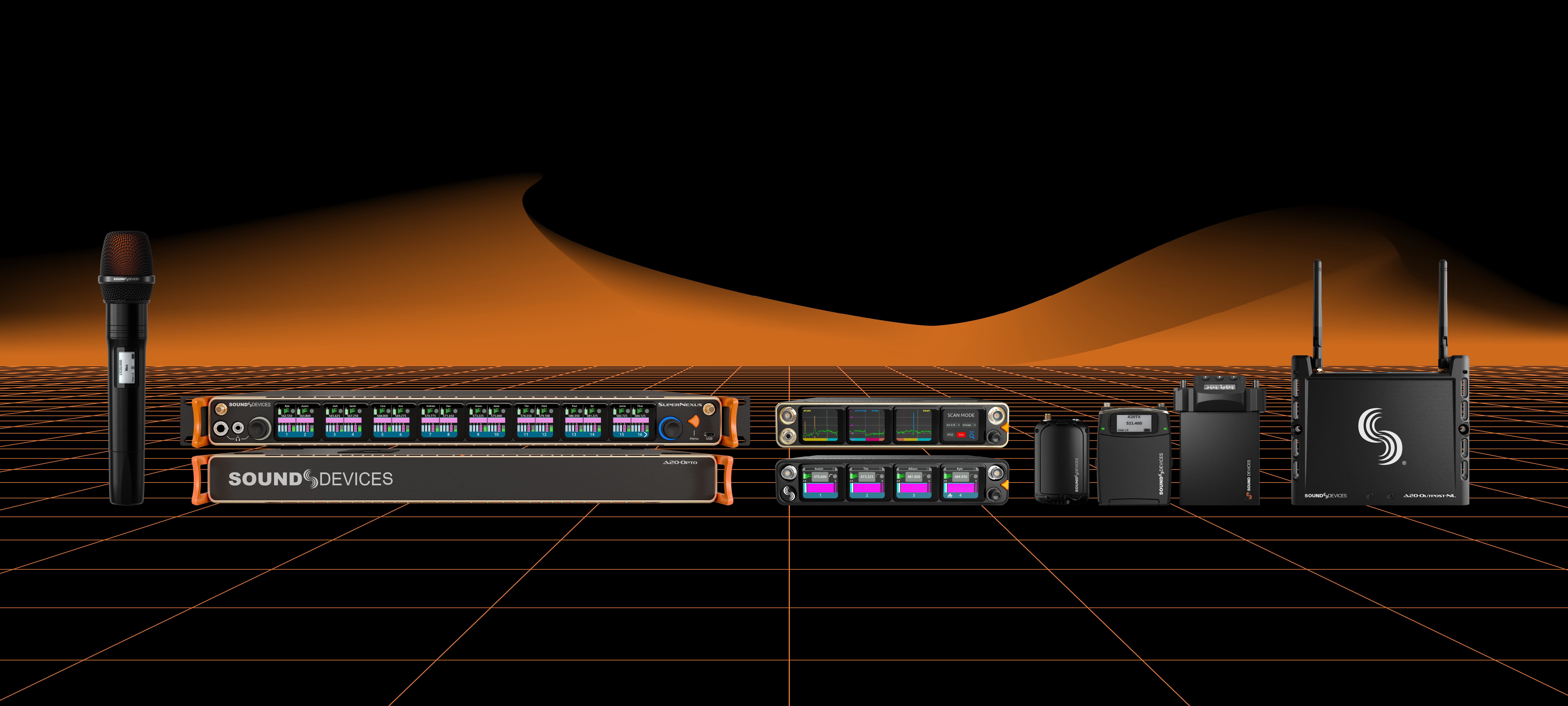Open the Average dropdown in Scan Mode

click(969, 425)
